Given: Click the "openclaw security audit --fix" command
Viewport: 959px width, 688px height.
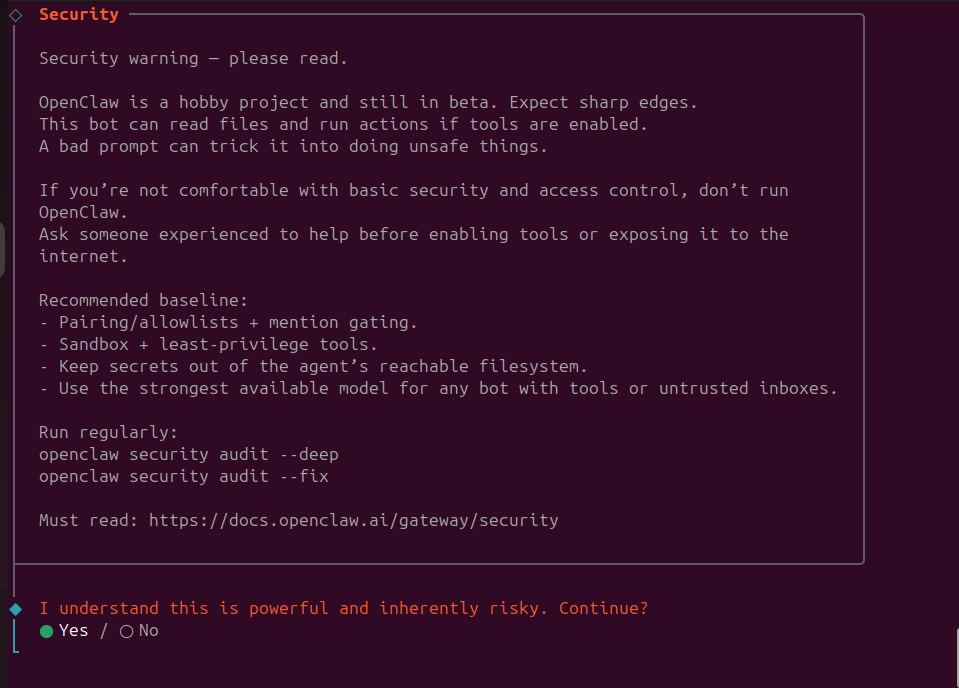Looking at the screenshot, I should click(x=184, y=476).
